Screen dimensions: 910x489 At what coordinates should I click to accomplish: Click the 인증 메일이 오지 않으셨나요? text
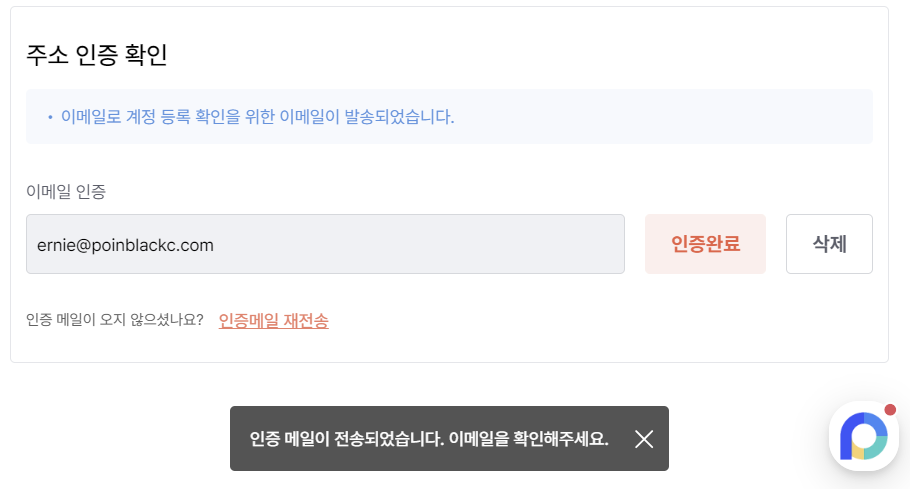click(x=115, y=320)
